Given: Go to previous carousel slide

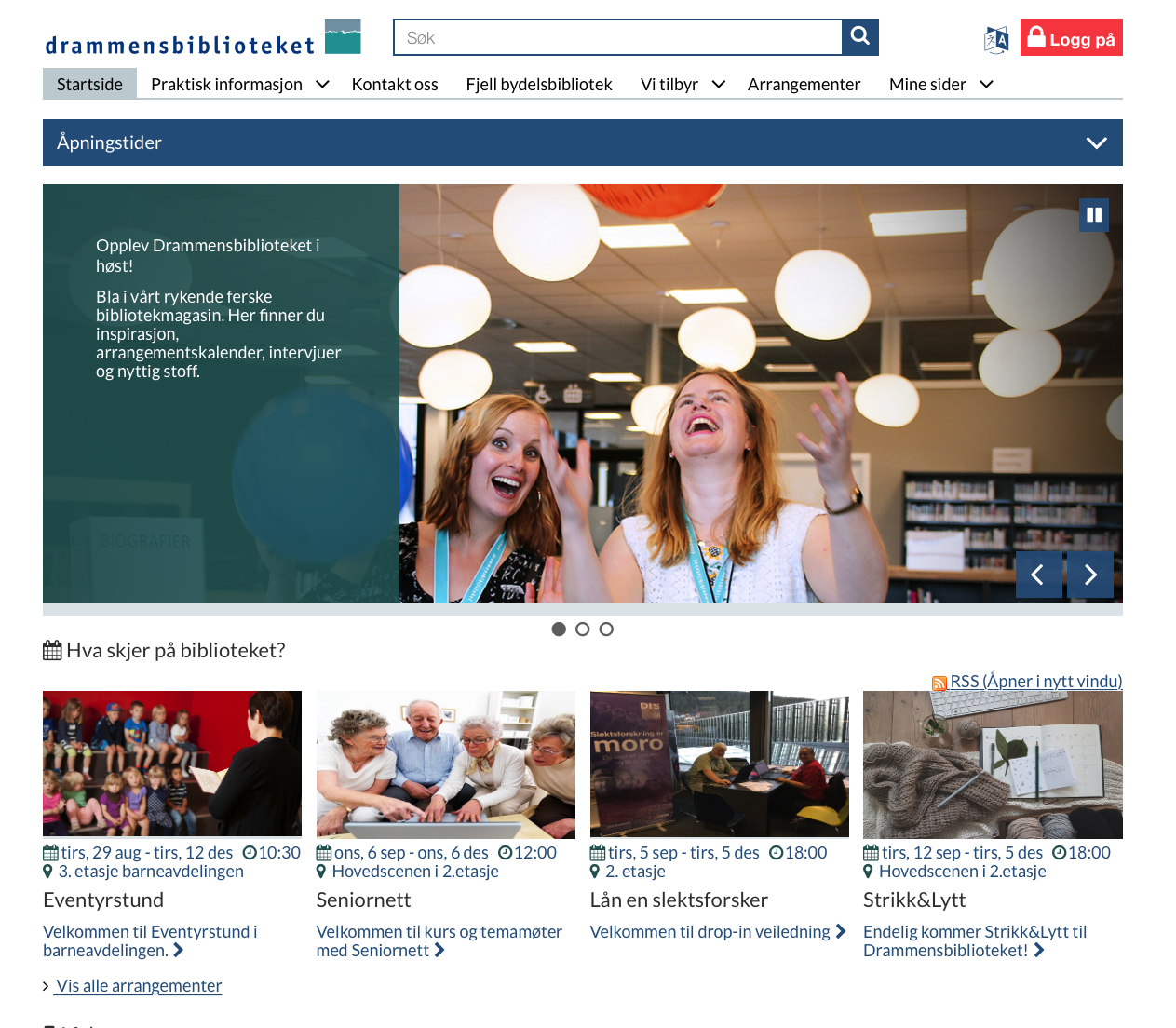Looking at the screenshot, I should coord(1038,575).
